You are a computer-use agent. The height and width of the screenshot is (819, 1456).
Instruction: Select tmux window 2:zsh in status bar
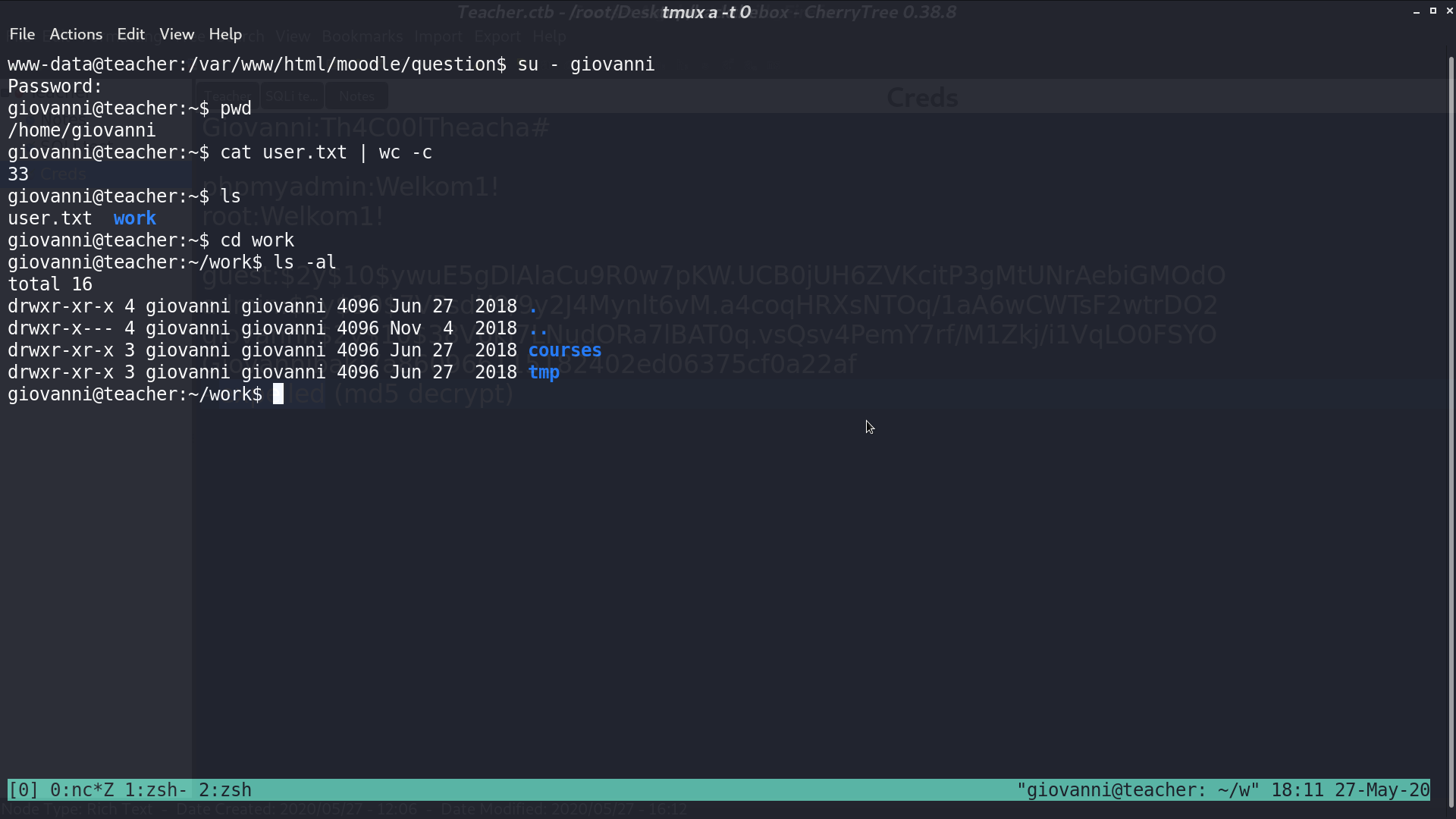pos(225,790)
